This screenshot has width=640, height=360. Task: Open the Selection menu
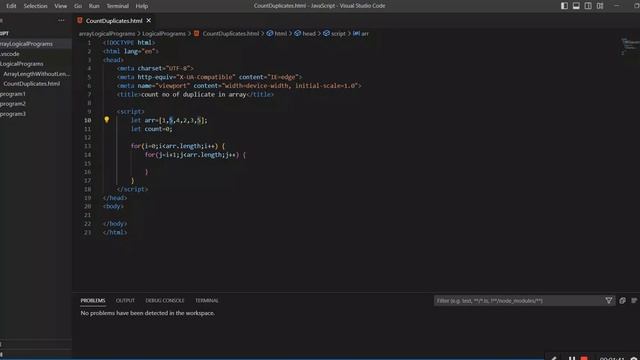click(35, 6)
